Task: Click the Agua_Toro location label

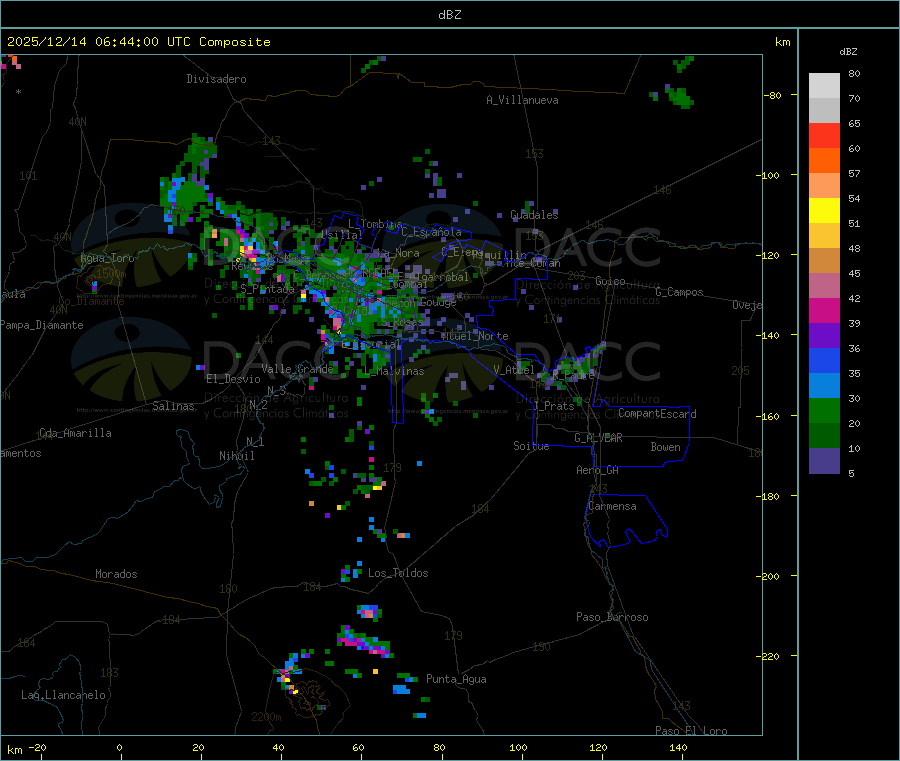Action: coord(107,258)
